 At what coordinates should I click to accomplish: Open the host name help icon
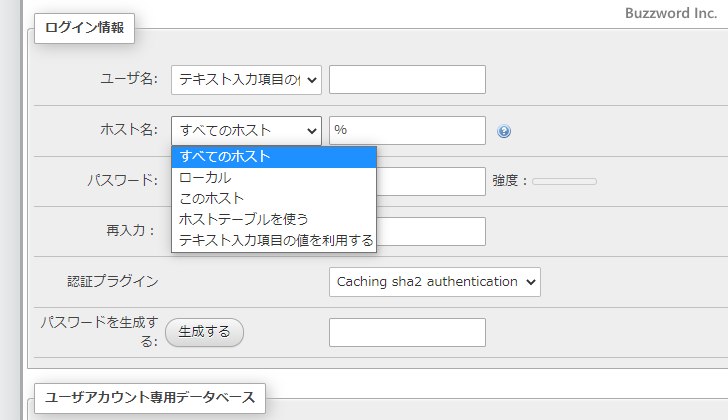tap(504, 131)
